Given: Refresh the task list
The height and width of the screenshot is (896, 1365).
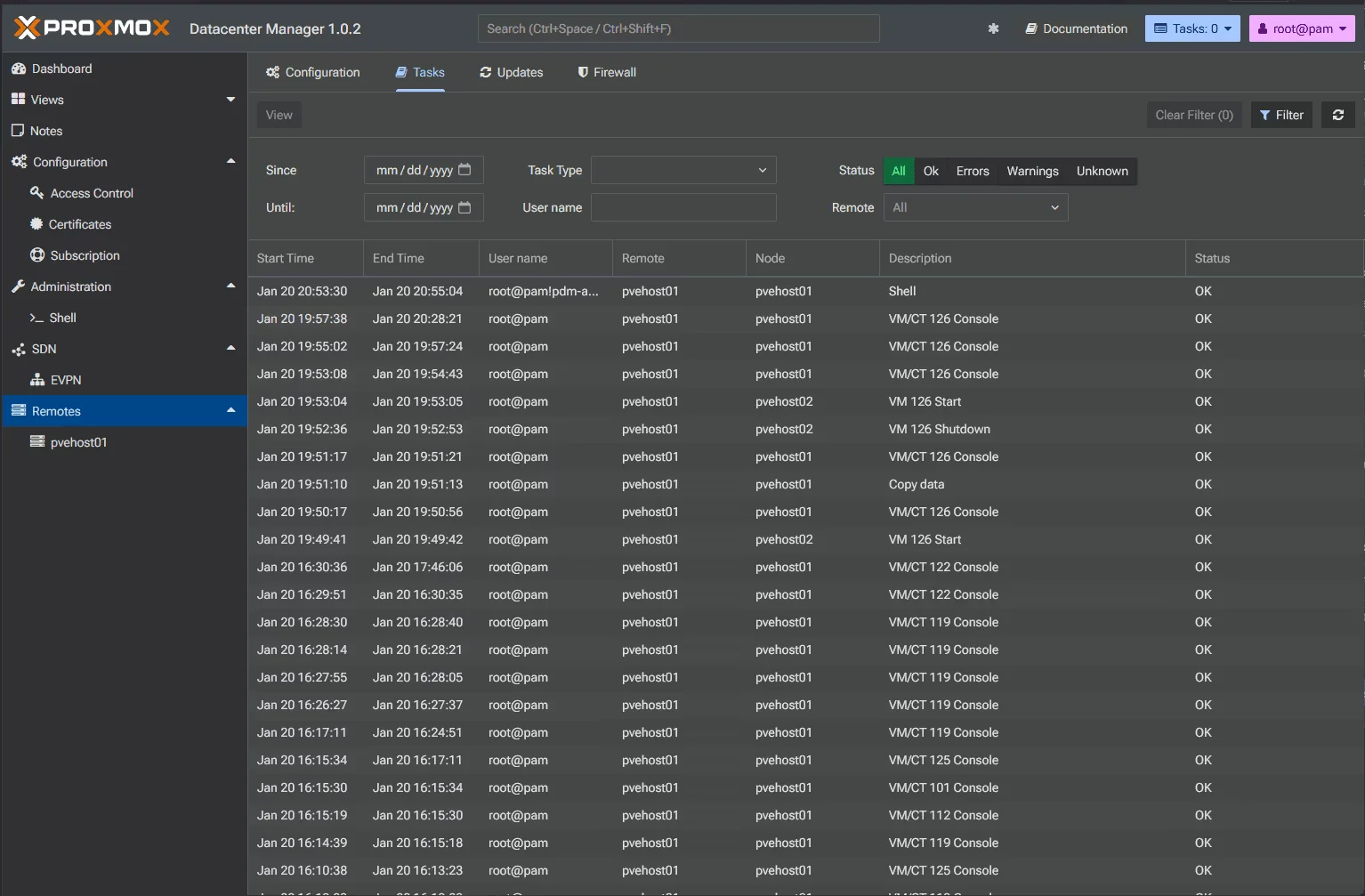Looking at the screenshot, I should coord(1338,114).
